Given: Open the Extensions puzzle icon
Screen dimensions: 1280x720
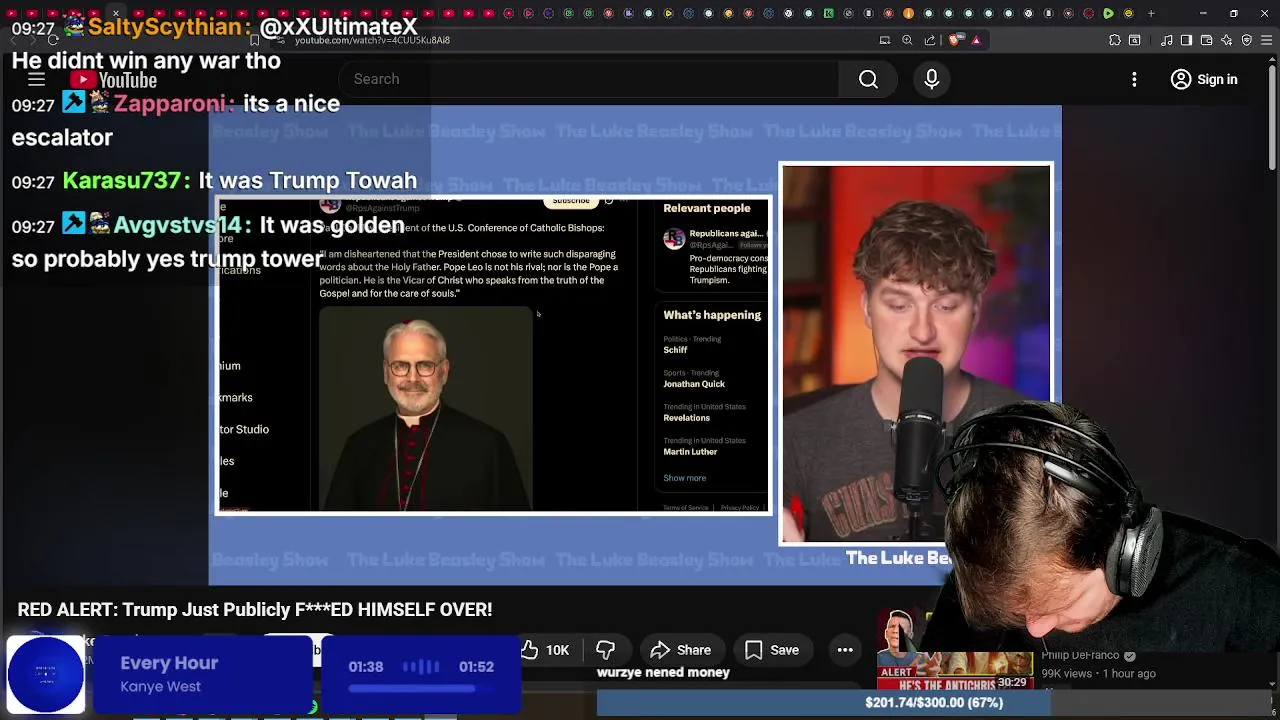Looking at the screenshot, I should (1115, 40).
